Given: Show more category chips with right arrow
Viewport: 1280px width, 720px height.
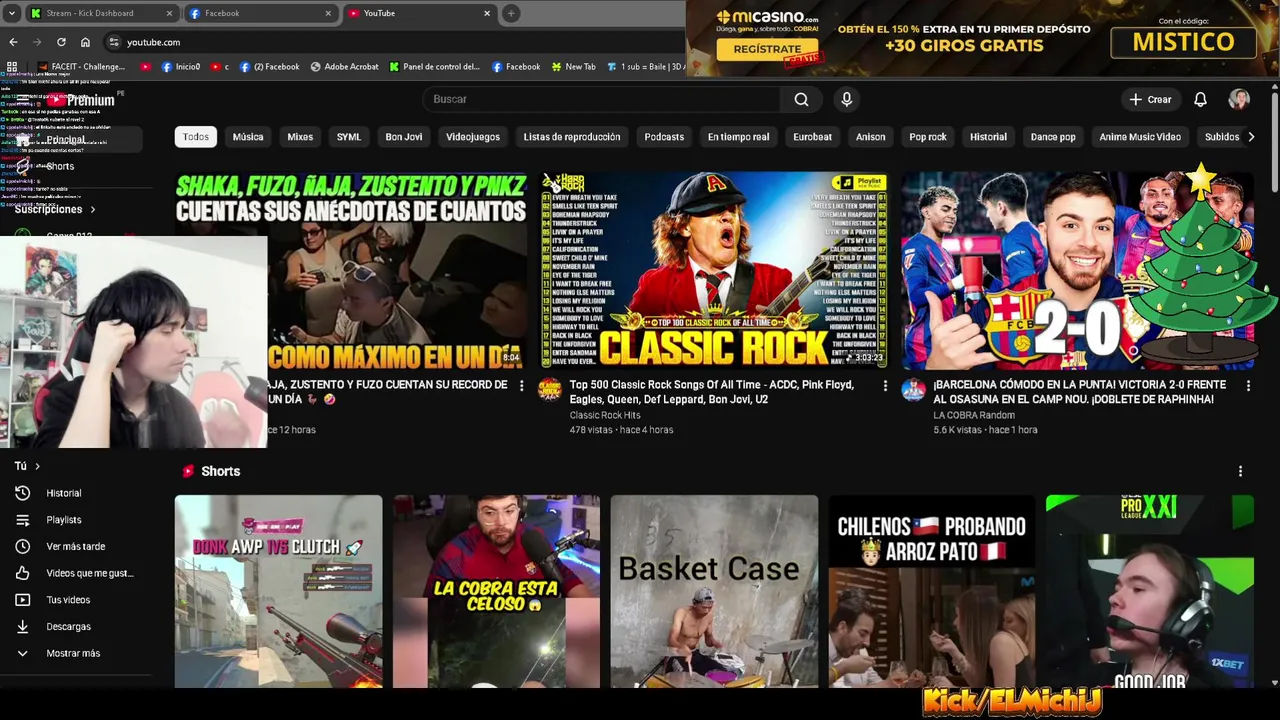Looking at the screenshot, I should pyautogui.click(x=1251, y=137).
